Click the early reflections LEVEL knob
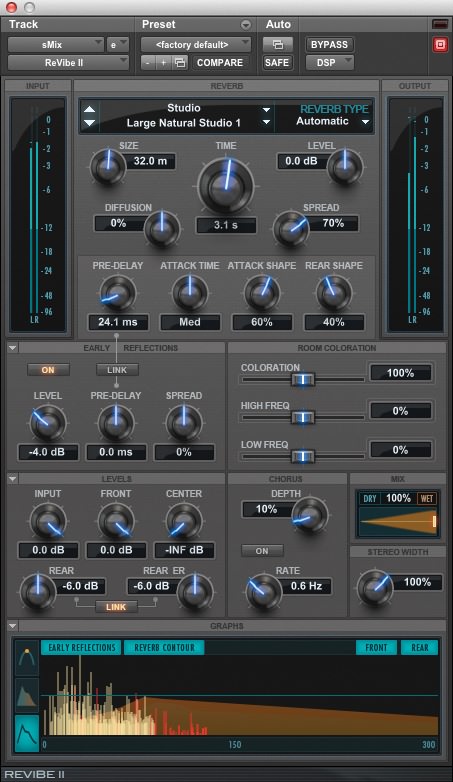This screenshot has height=782, width=453. 48,423
